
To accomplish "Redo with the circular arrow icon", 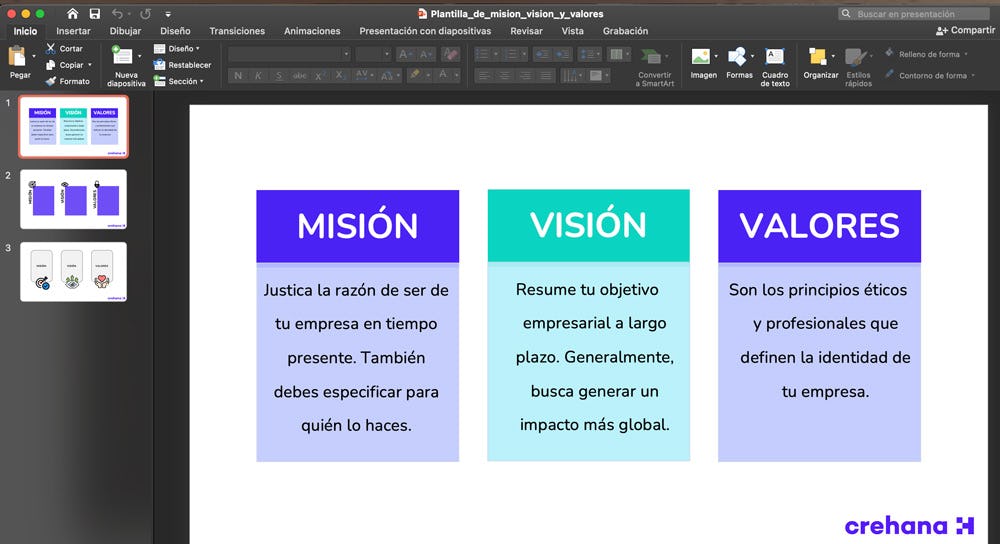I will [x=145, y=13].
